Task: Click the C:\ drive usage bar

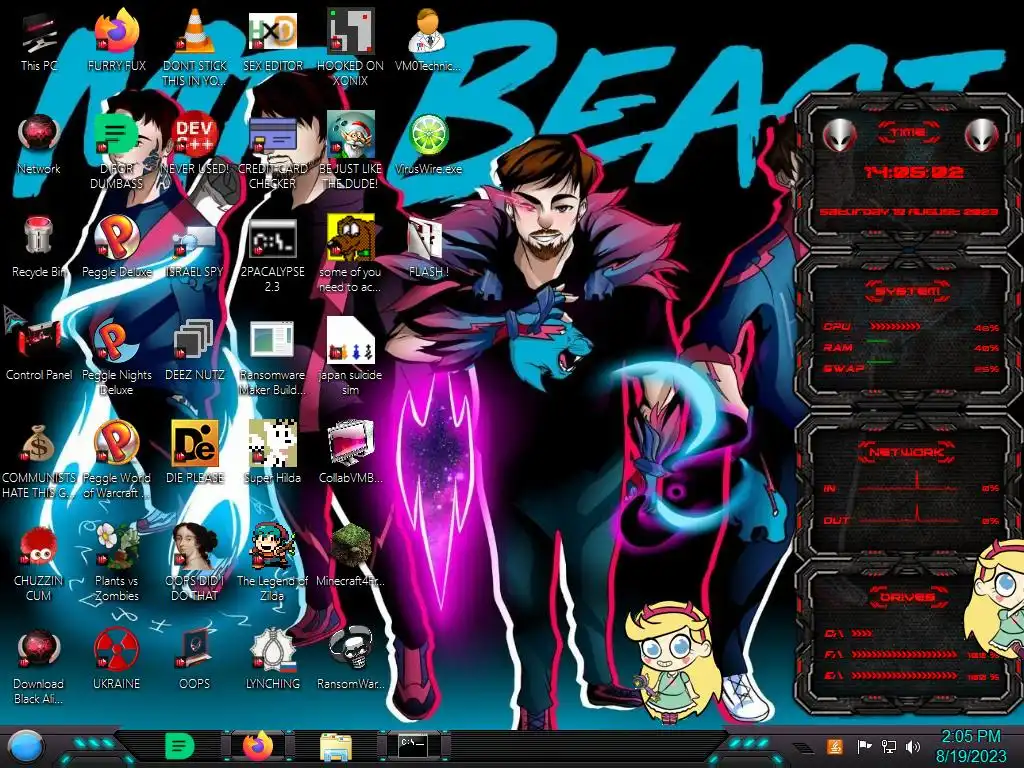Action: click(x=863, y=633)
